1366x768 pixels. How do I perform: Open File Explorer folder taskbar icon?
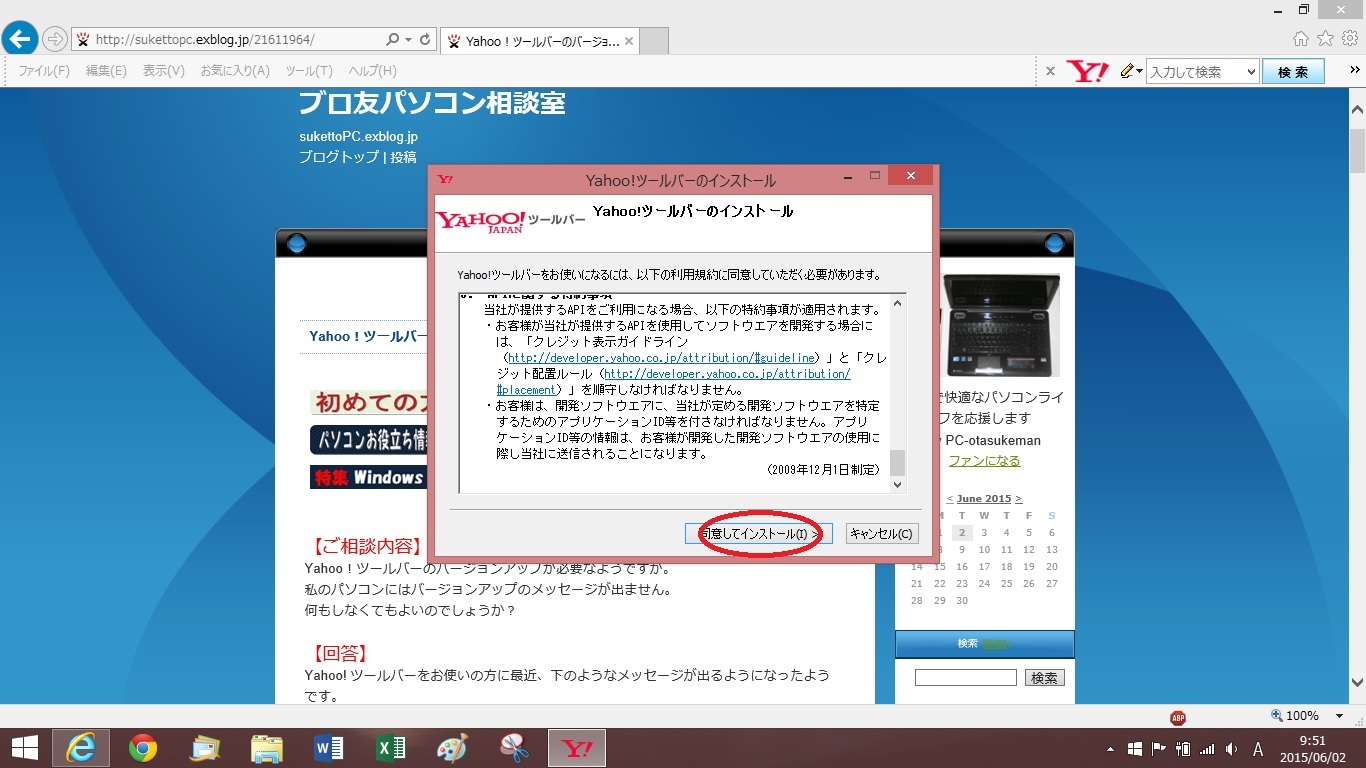click(x=267, y=748)
